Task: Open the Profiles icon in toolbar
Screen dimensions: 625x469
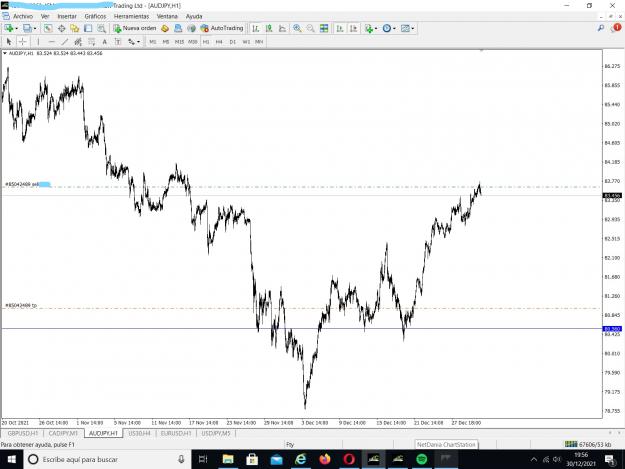Action: (x=27, y=28)
